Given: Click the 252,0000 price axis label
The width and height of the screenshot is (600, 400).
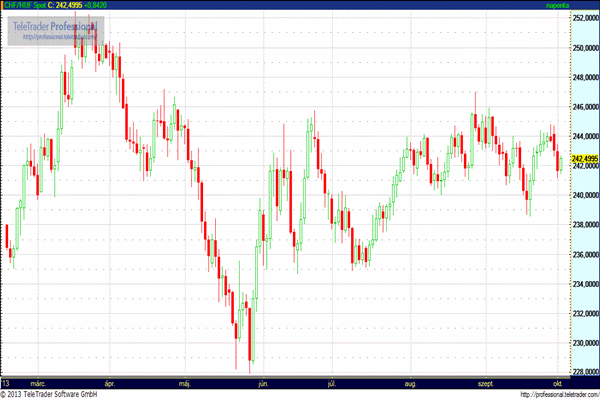Looking at the screenshot, I should coord(584,18).
